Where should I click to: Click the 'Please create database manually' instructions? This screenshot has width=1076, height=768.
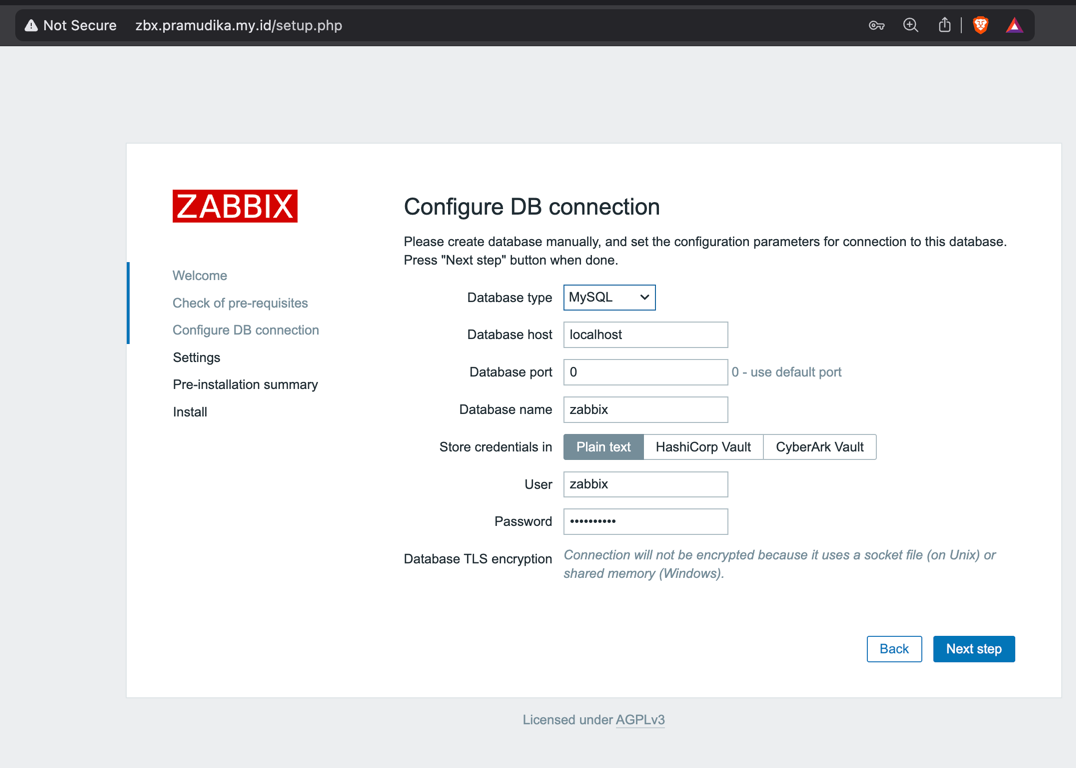pyautogui.click(x=705, y=251)
